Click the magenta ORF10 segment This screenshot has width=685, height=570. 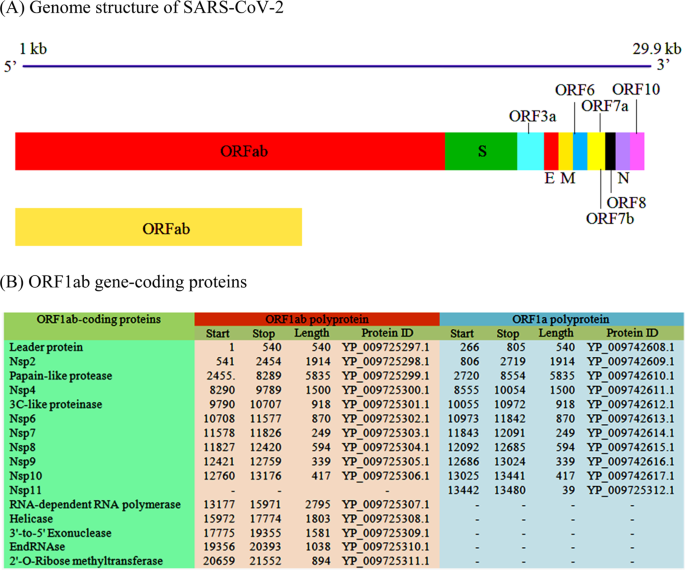637,151
